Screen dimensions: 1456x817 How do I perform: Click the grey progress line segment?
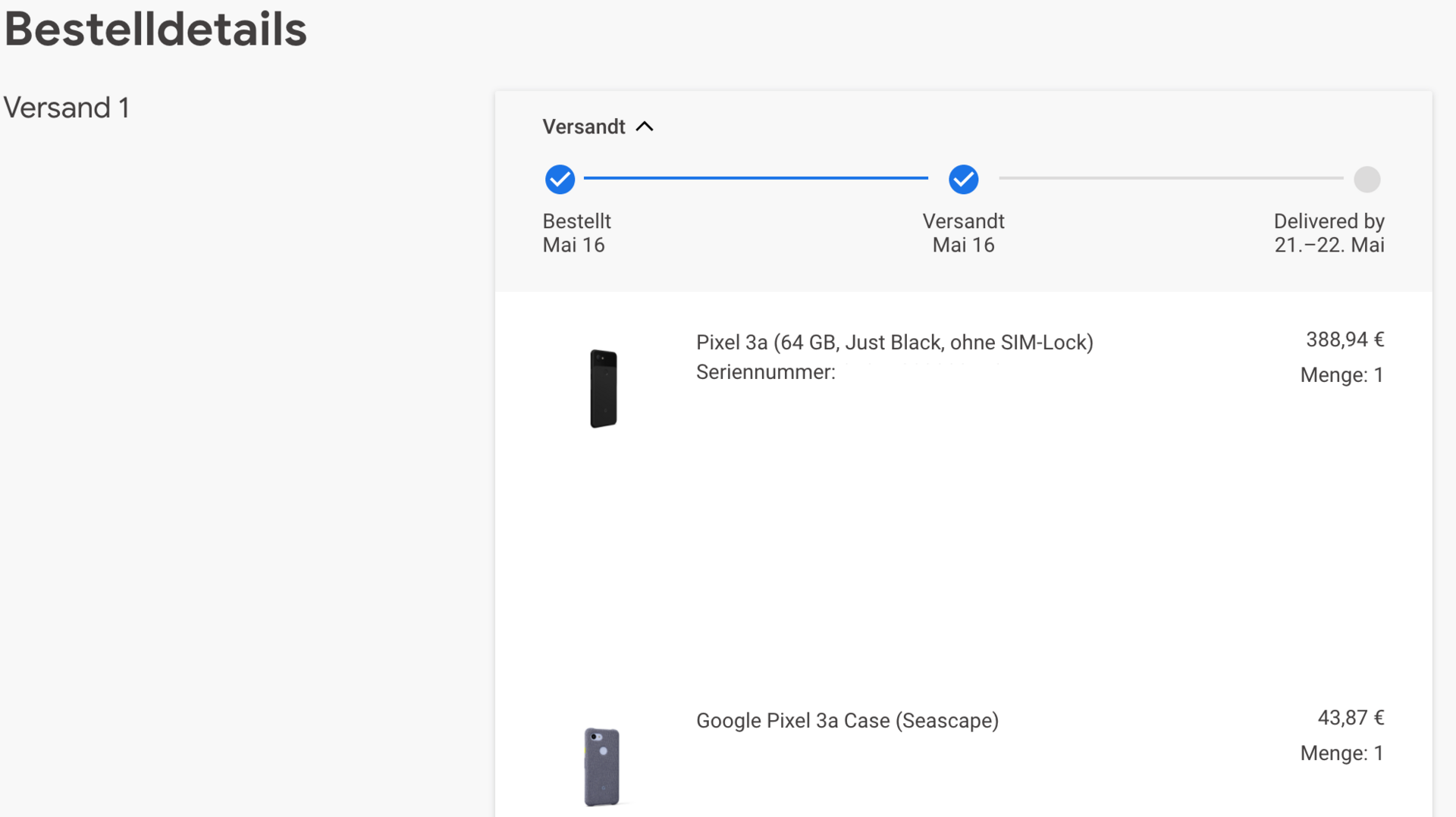(1171, 178)
